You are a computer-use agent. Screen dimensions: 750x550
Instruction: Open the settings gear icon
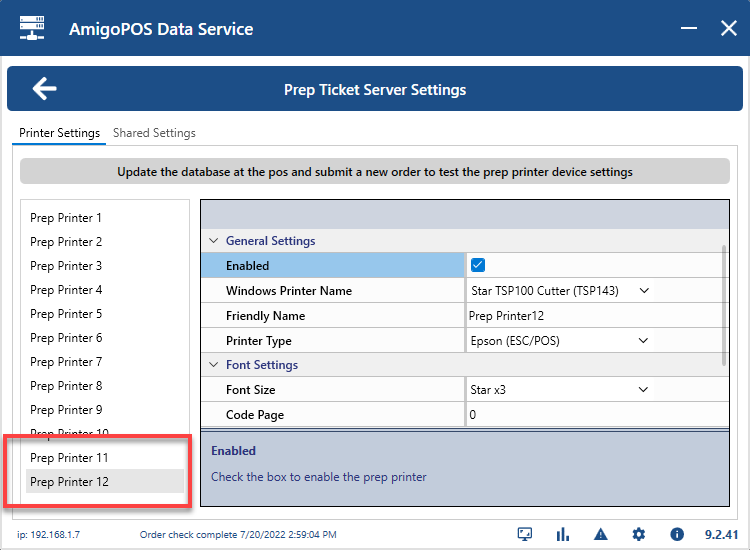pyautogui.click(x=638, y=534)
